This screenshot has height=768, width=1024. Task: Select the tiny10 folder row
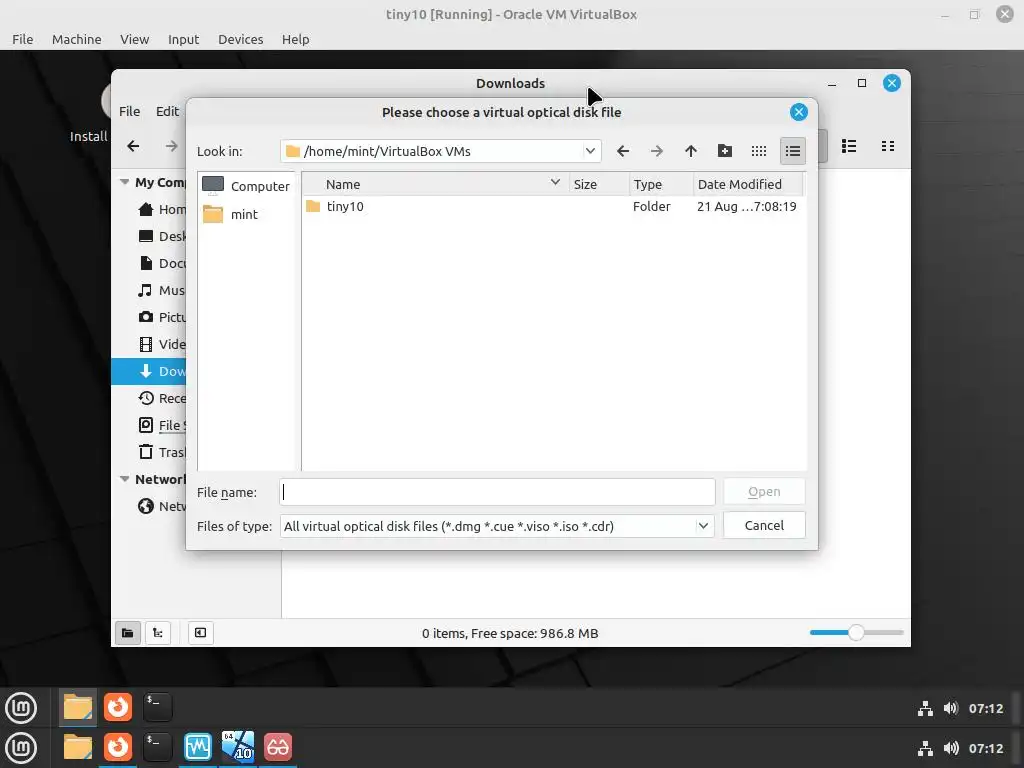click(x=554, y=206)
